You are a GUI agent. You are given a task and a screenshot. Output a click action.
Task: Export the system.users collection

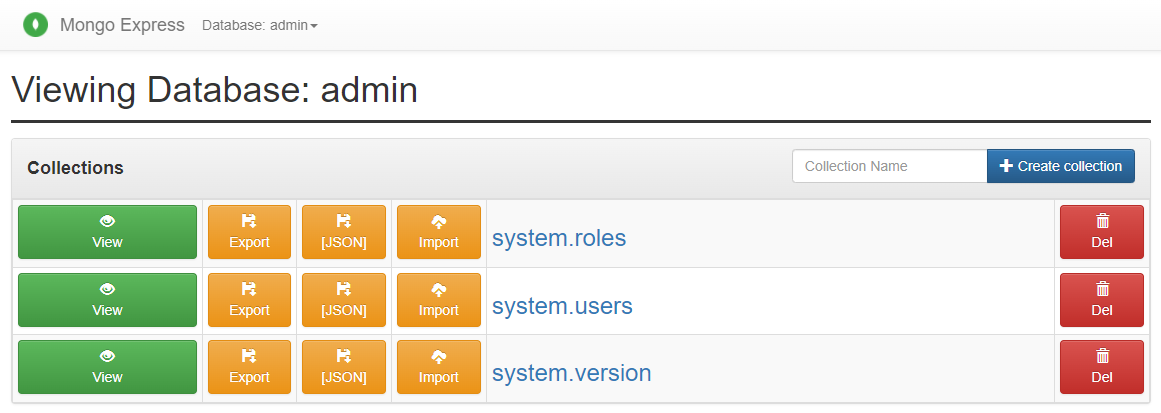pos(250,300)
